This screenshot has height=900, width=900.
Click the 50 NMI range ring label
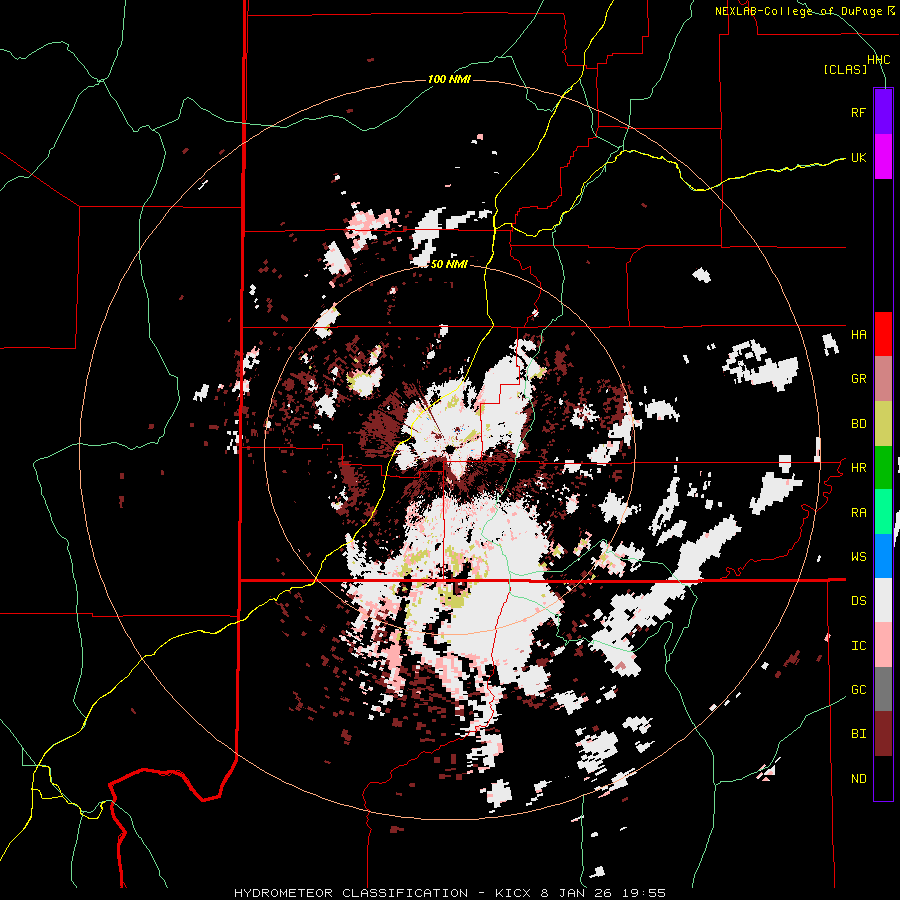click(449, 264)
